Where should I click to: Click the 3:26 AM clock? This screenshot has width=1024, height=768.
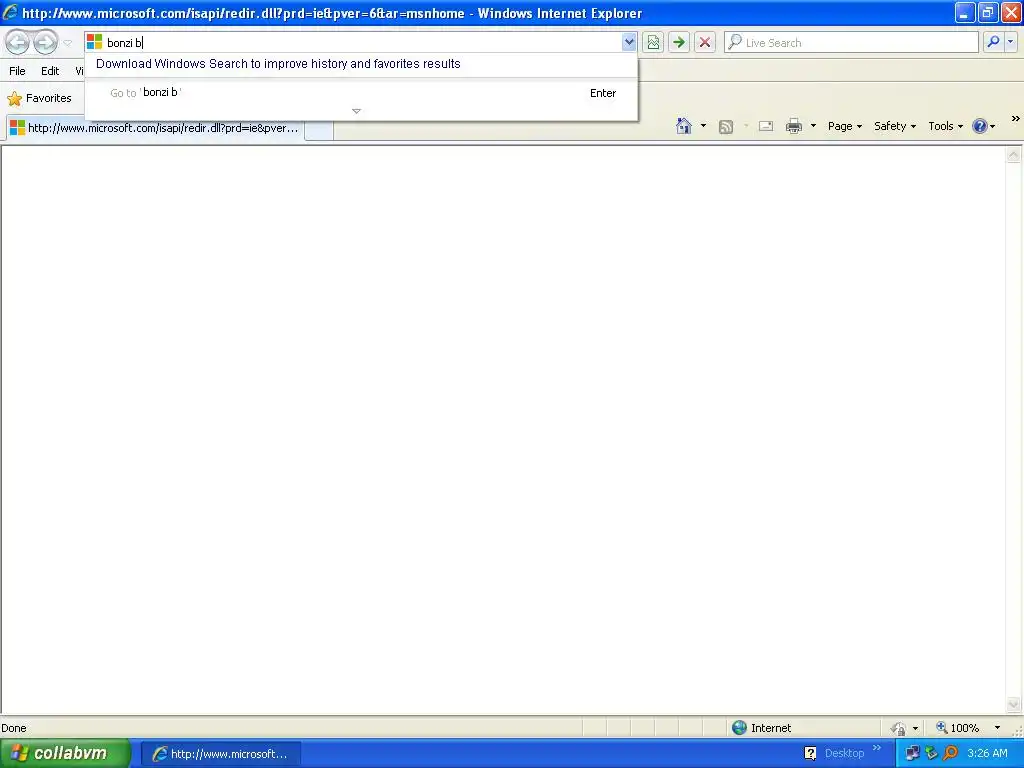tap(987, 753)
